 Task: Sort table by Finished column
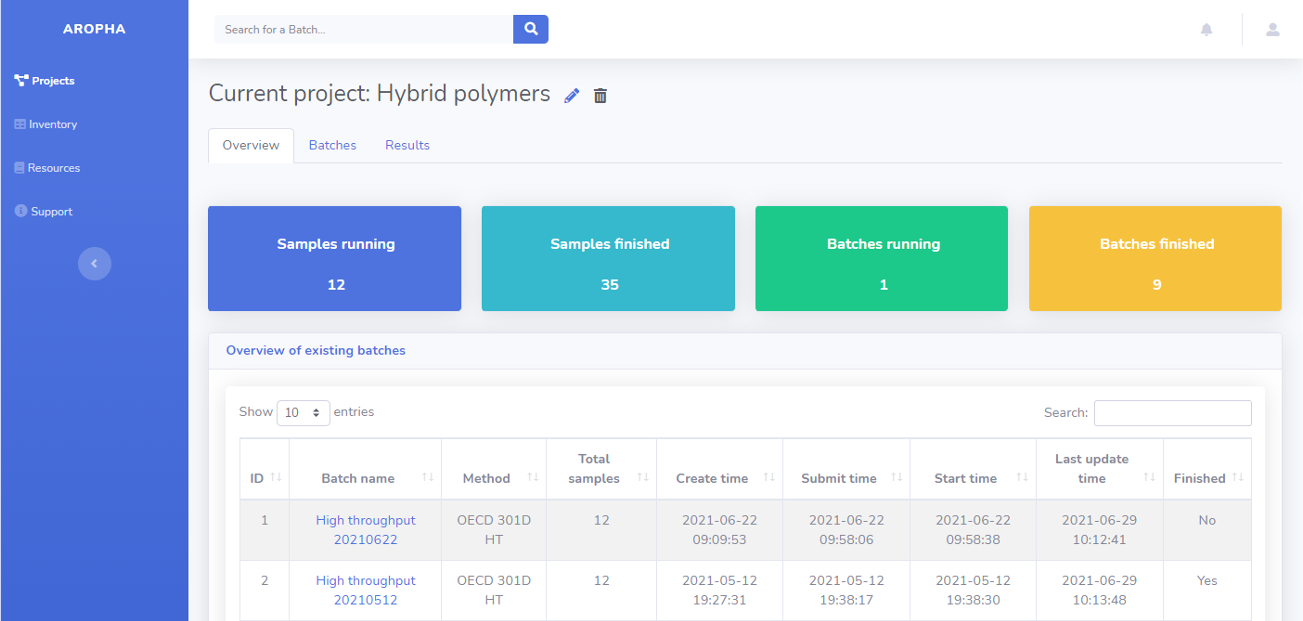point(1207,478)
